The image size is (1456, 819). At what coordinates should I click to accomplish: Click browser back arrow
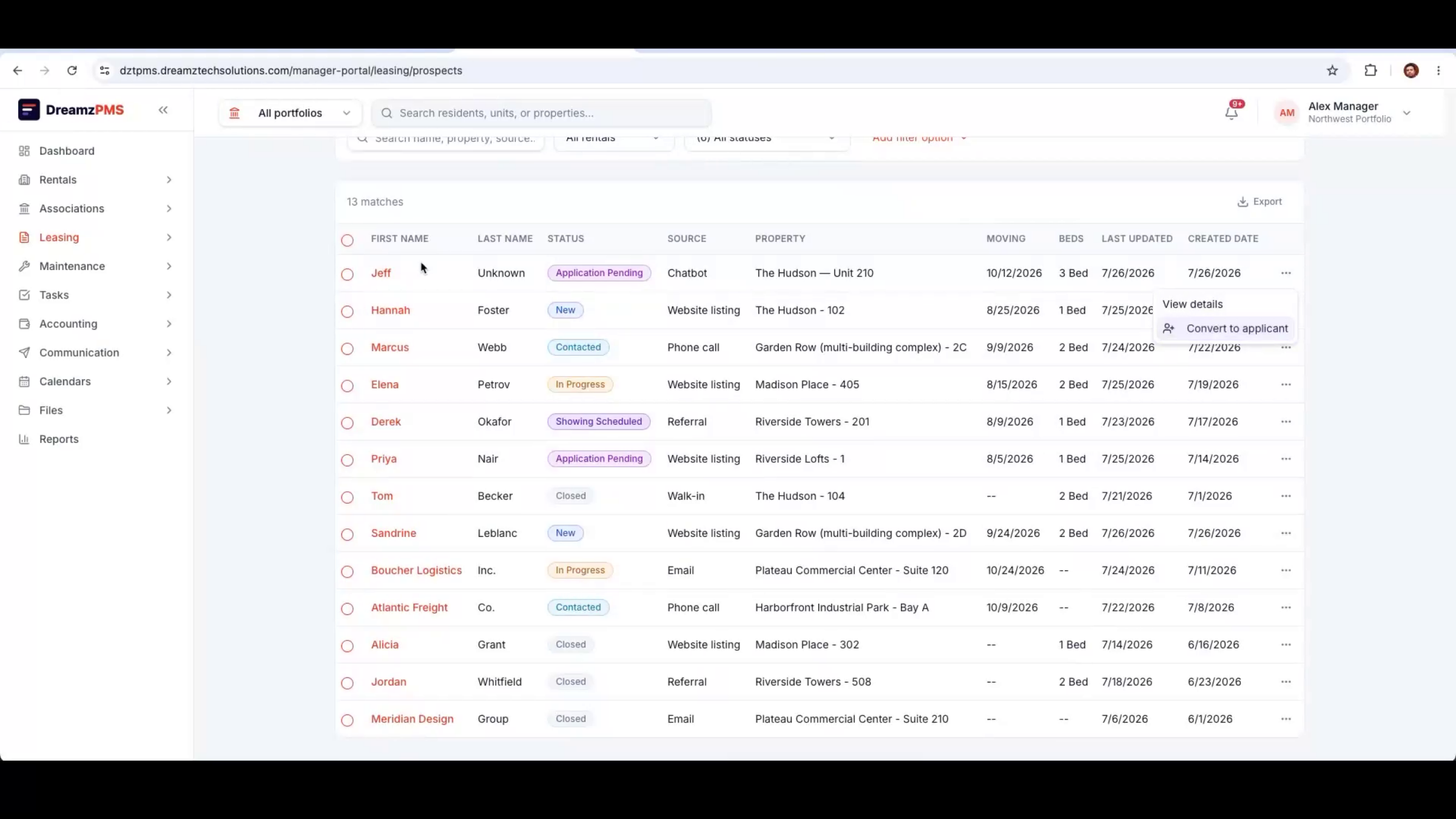click(x=18, y=70)
